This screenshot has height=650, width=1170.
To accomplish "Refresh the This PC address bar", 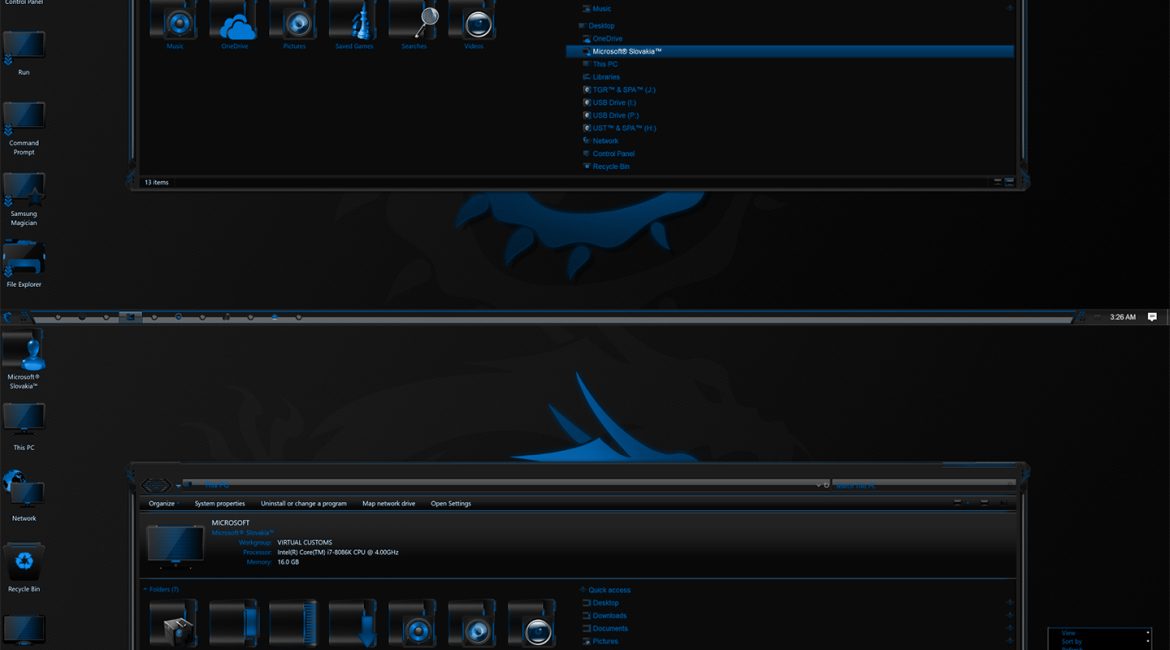I will (826, 484).
